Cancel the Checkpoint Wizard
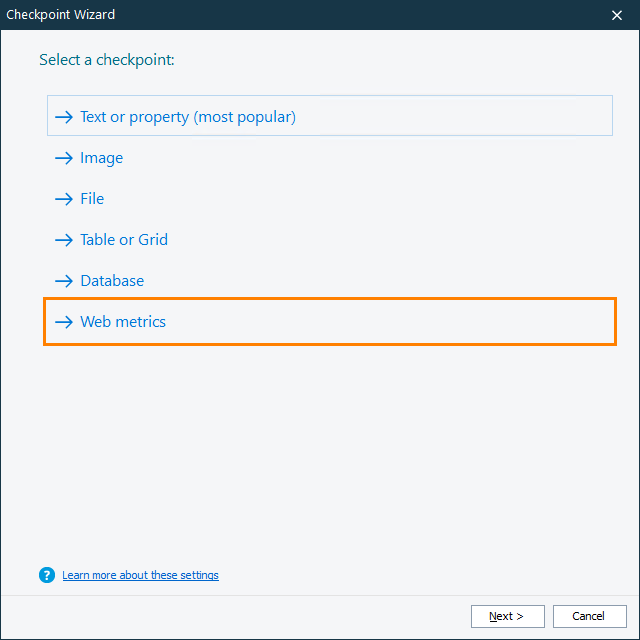Viewport: 640px width, 640px height. [589, 616]
